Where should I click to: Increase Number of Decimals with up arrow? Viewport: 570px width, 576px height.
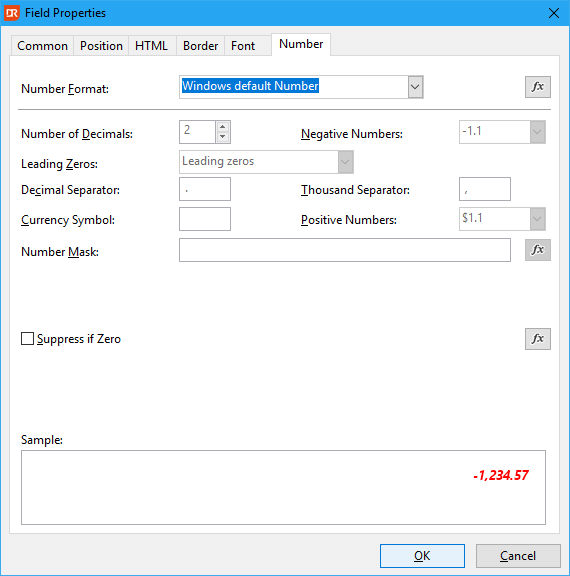[x=222, y=127]
